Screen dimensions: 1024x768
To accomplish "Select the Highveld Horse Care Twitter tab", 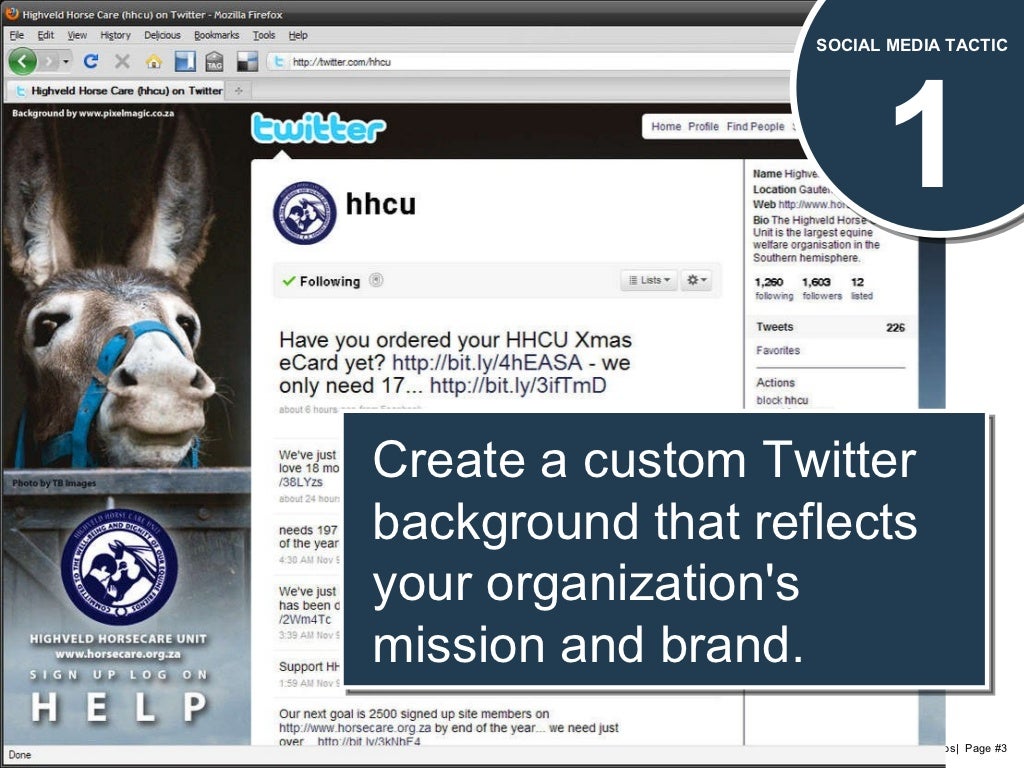I will [119, 91].
